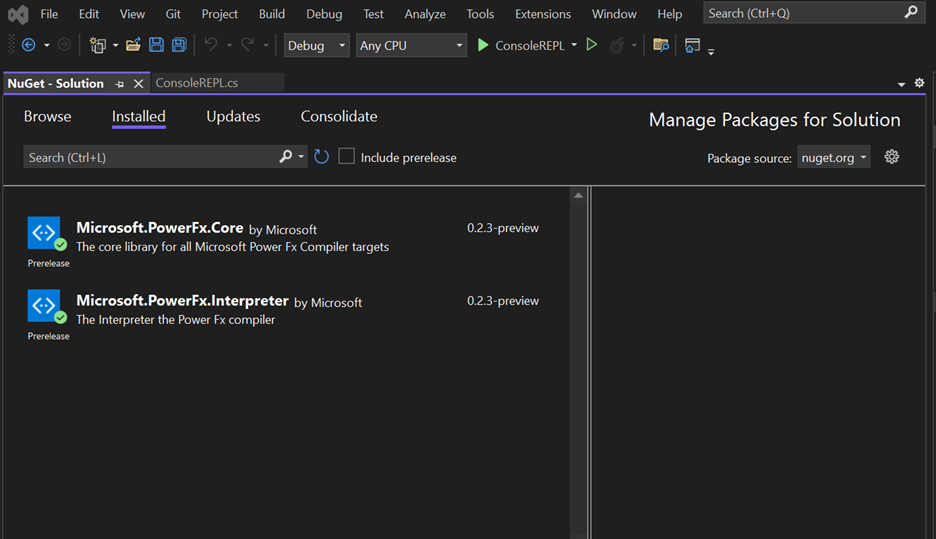
Task: Open the Any CPU platform dropdown
Action: pyautogui.click(x=411, y=45)
